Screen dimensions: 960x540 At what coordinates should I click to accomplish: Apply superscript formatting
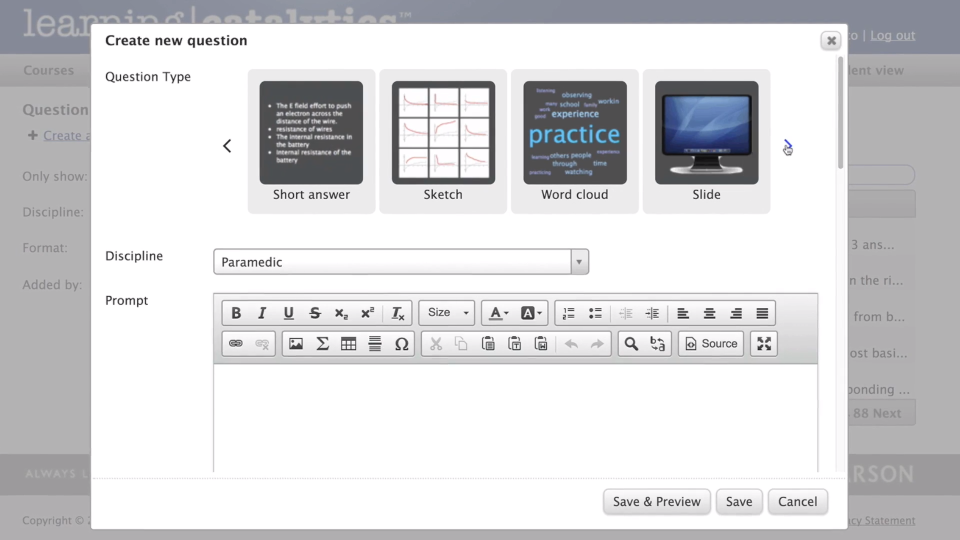tap(367, 313)
